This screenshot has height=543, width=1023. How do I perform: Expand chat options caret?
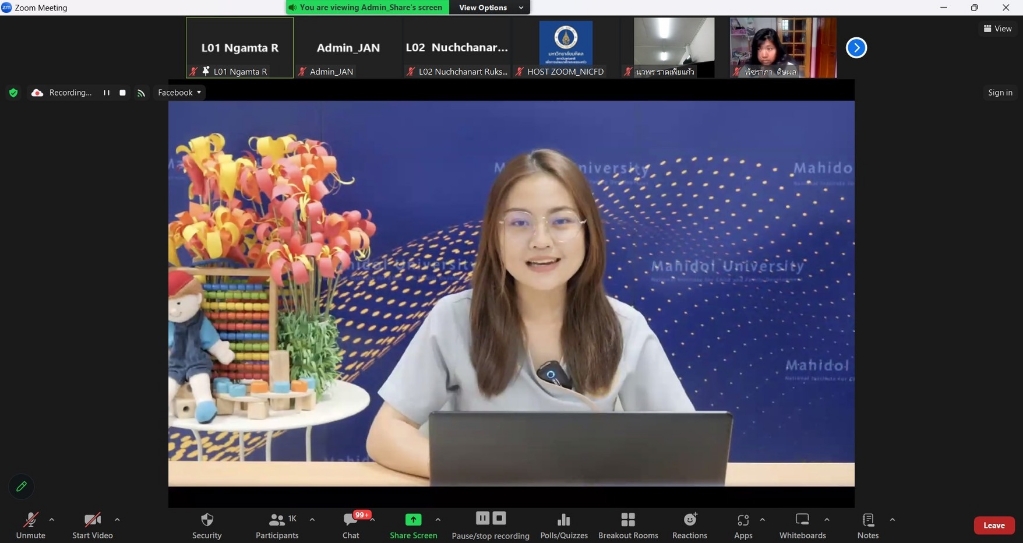tap(373, 520)
